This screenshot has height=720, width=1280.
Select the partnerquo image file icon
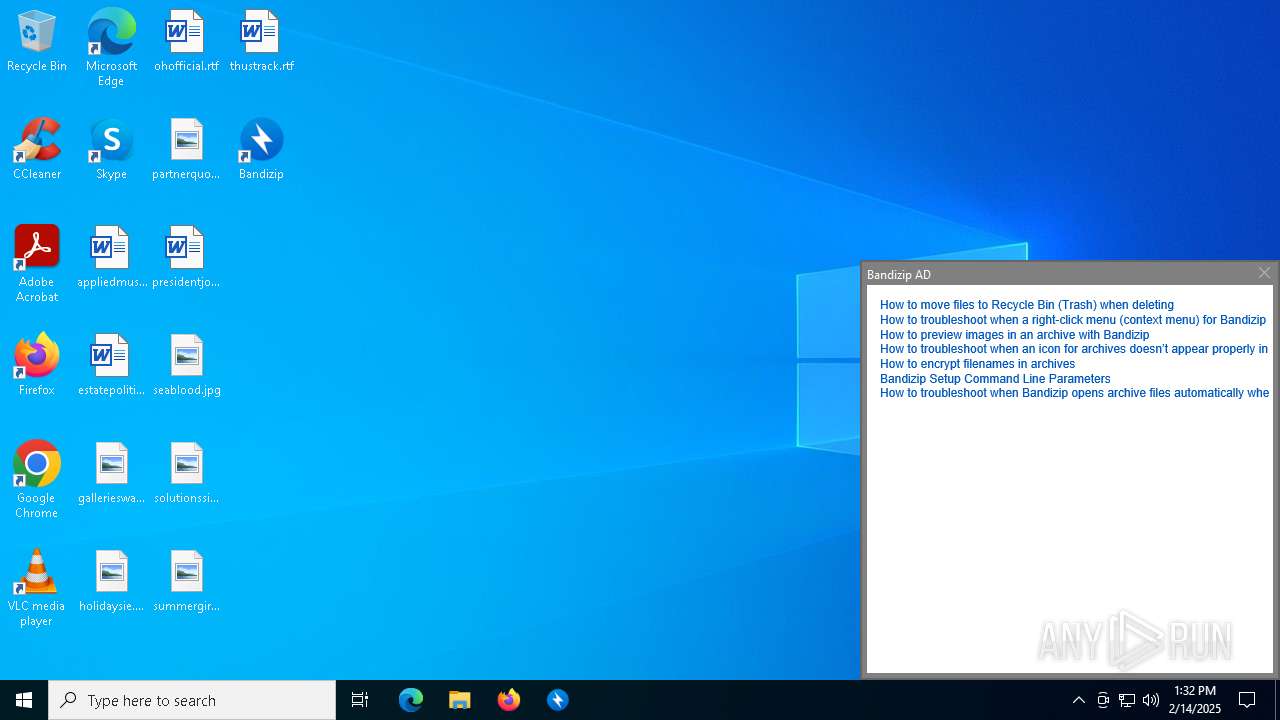(186, 150)
